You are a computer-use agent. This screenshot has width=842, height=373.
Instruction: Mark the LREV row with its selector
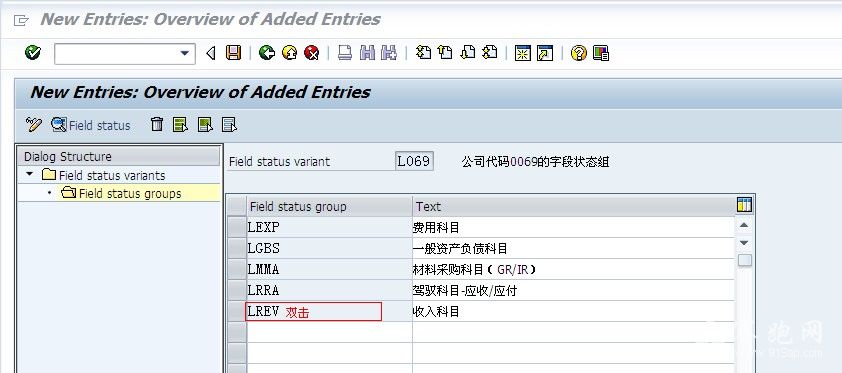(237, 311)
